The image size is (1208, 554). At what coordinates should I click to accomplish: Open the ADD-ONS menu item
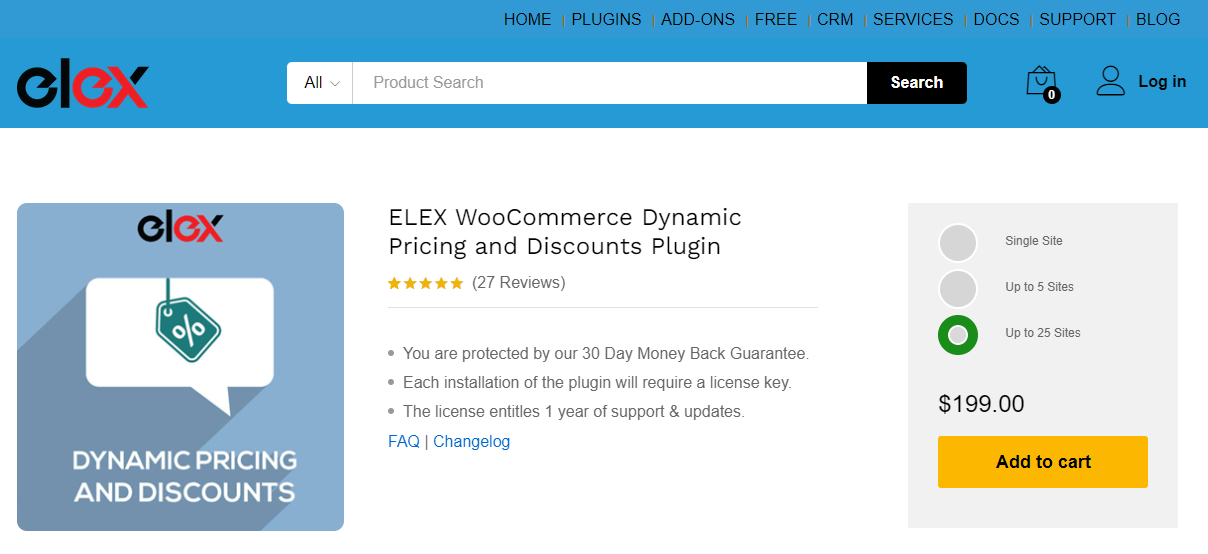click(x=698, y=20)
